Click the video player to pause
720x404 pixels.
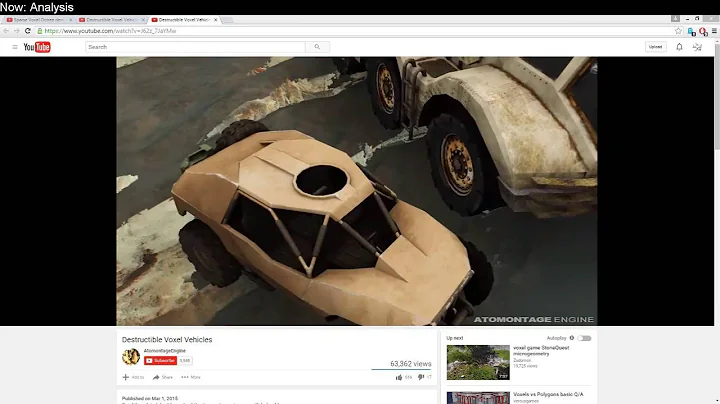coord(357,191)
